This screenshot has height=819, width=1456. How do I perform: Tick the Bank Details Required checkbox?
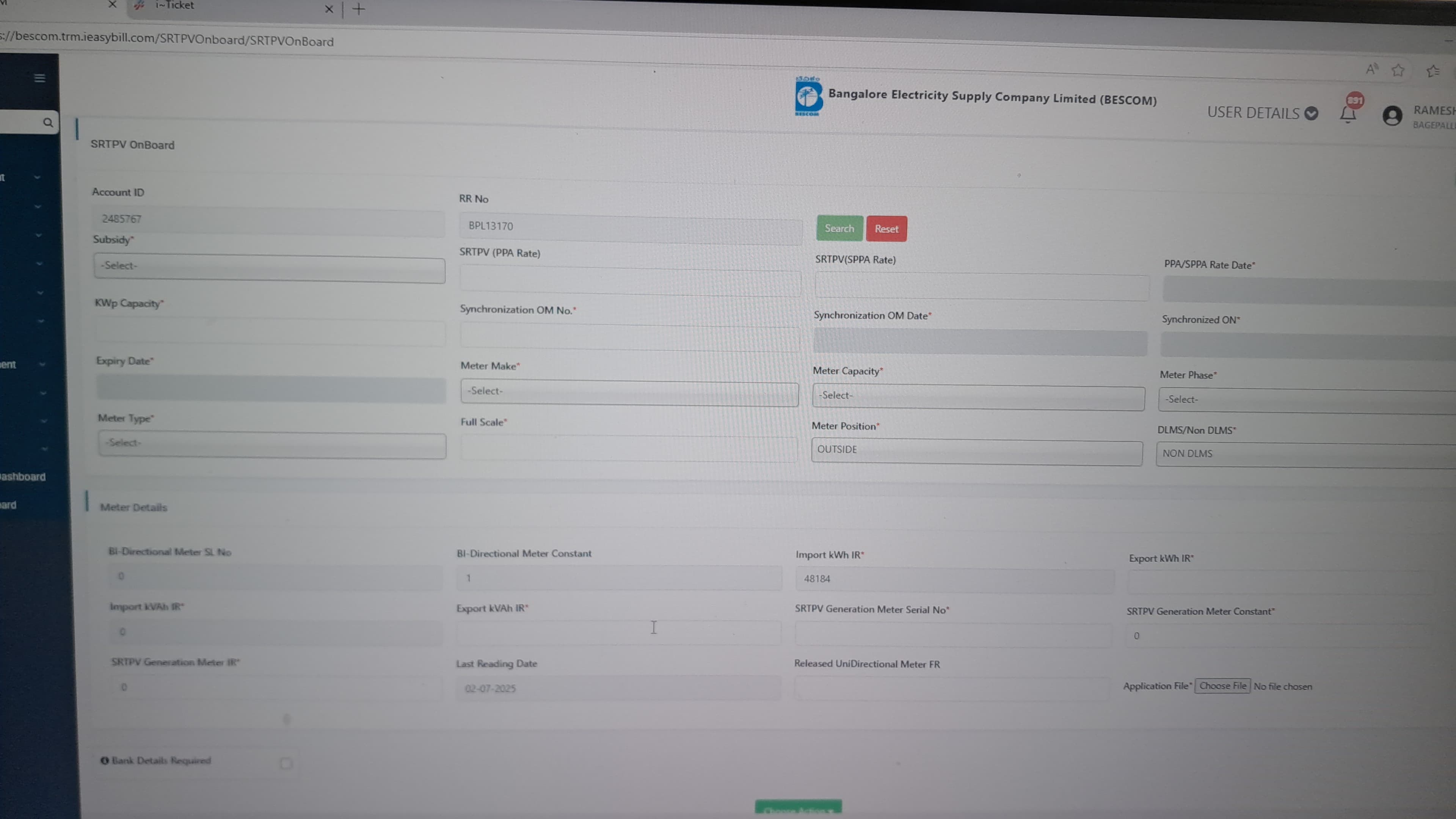pyautogui.click(x=286, y=764)
